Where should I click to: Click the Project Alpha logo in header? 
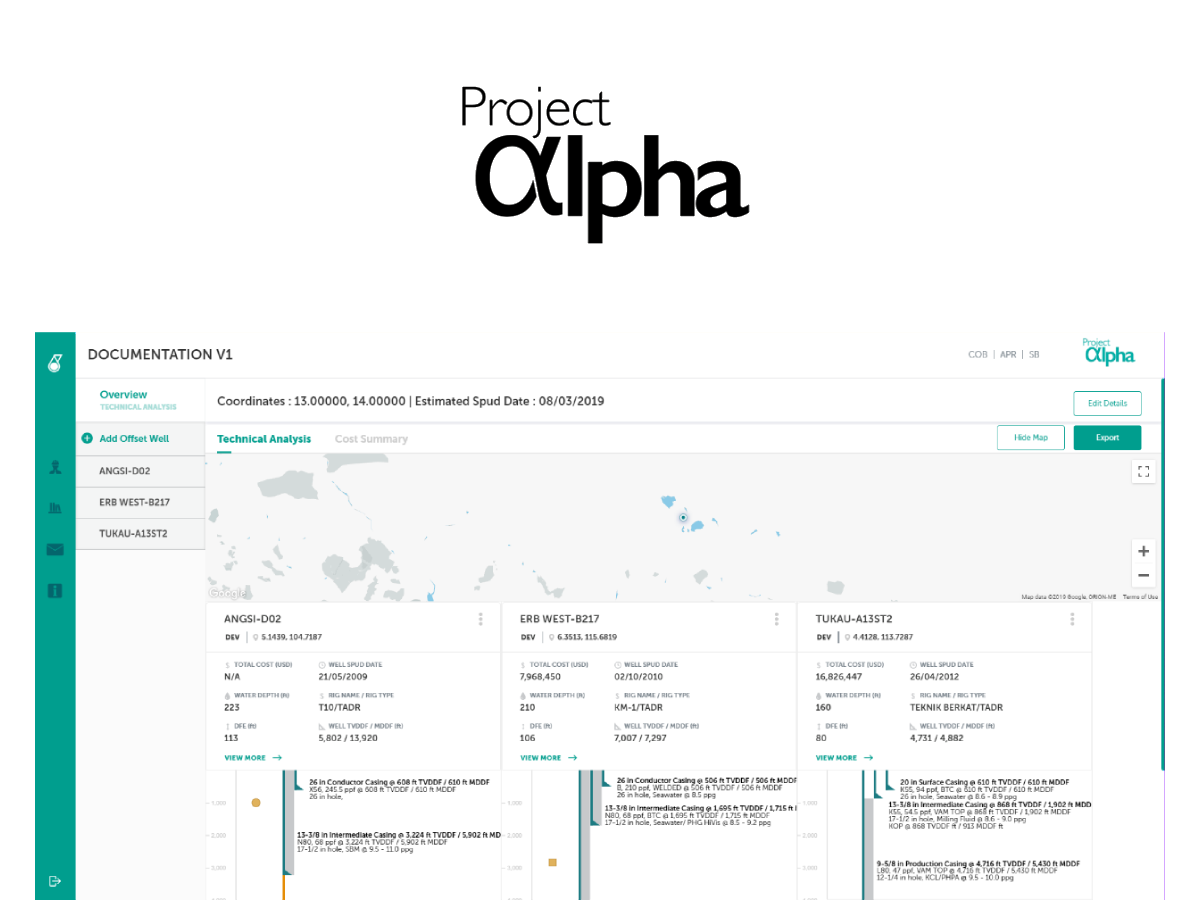[1109, 352]
